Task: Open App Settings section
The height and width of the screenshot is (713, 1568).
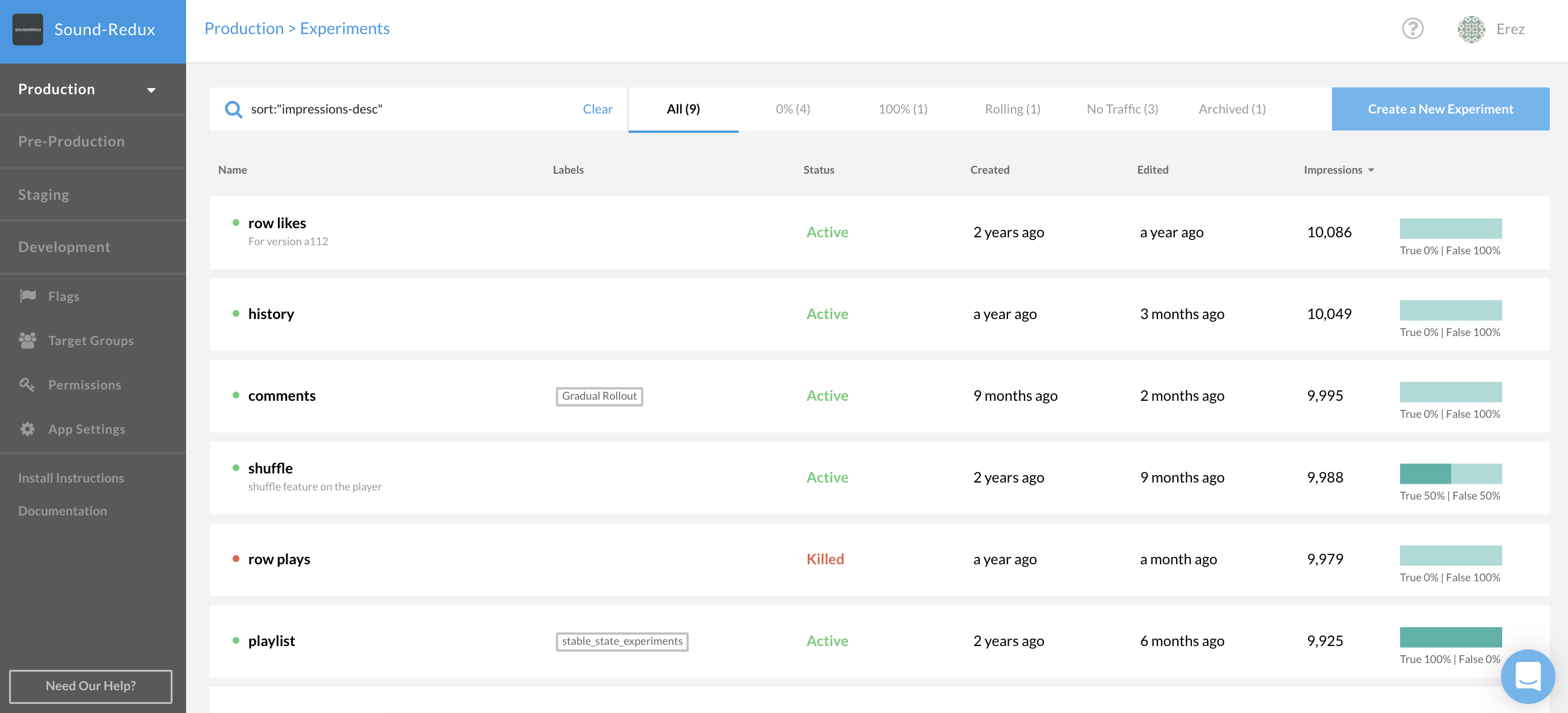Action: coord(87,429)
